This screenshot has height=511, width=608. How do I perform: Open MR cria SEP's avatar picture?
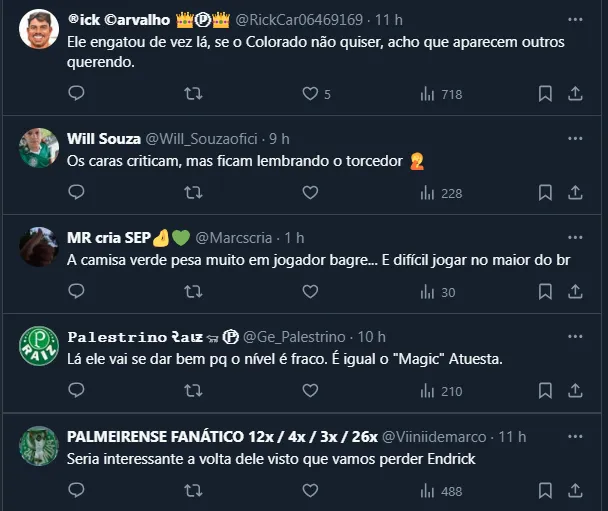click(39, 247)
